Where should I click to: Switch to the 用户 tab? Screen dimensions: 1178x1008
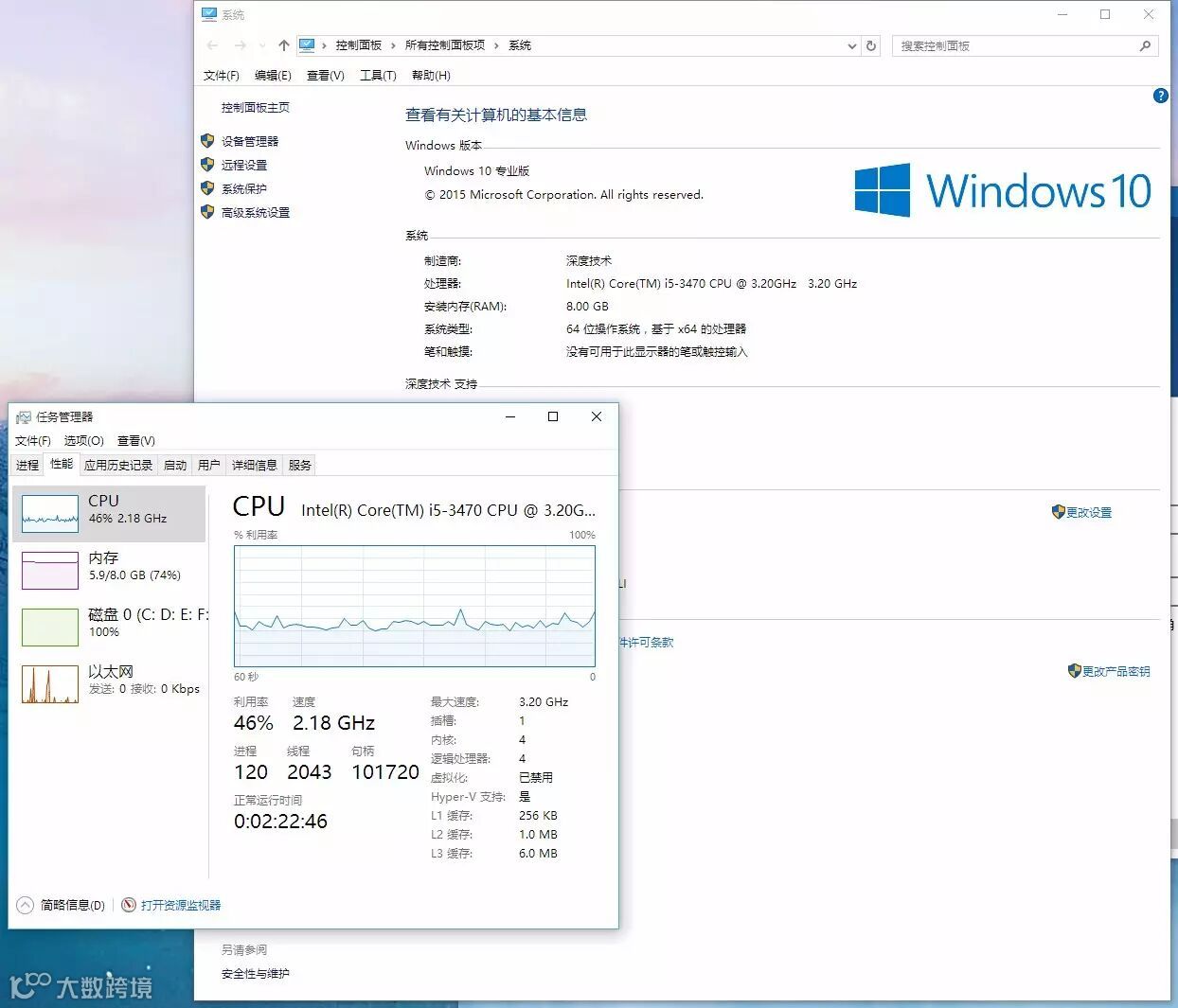point(209,466)
